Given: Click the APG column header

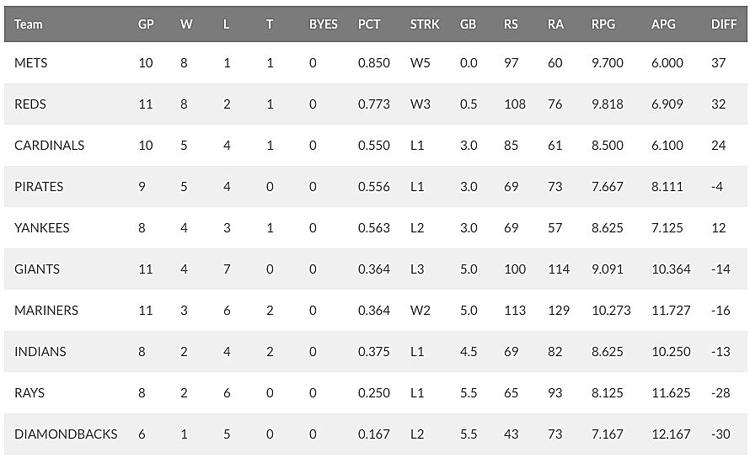Looking at the screenshot, I should pyautogui.click(x=663, y=24).
